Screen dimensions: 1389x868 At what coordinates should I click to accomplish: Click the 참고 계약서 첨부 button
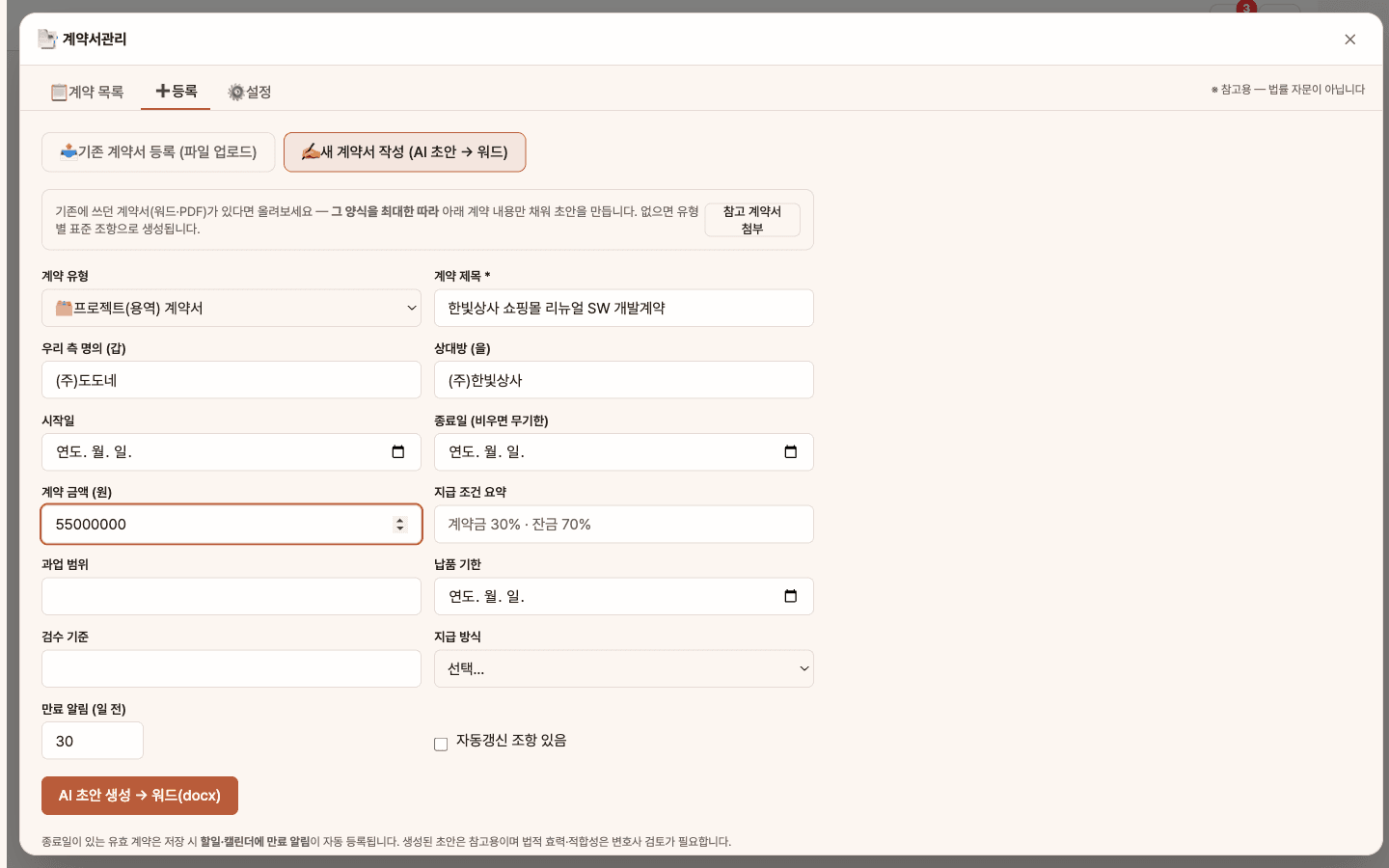(752, 220)
